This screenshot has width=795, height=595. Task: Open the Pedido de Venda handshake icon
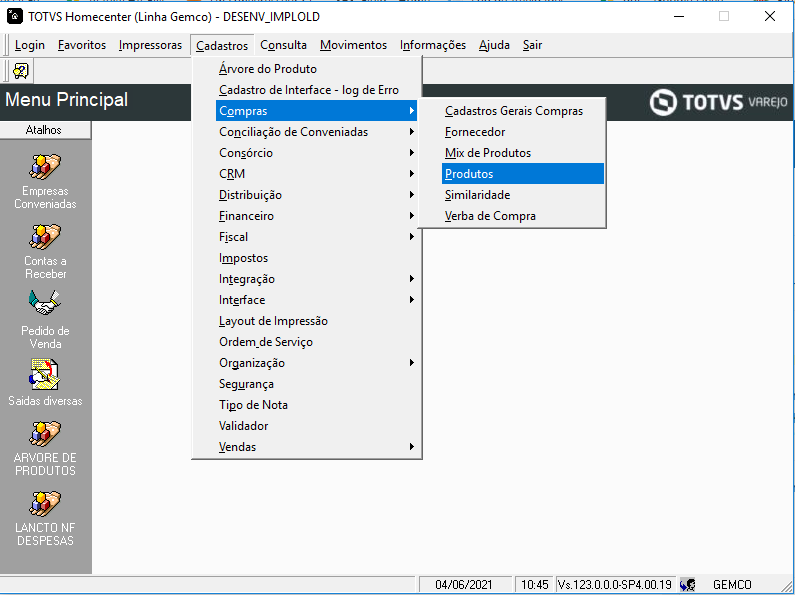point(45,303)
